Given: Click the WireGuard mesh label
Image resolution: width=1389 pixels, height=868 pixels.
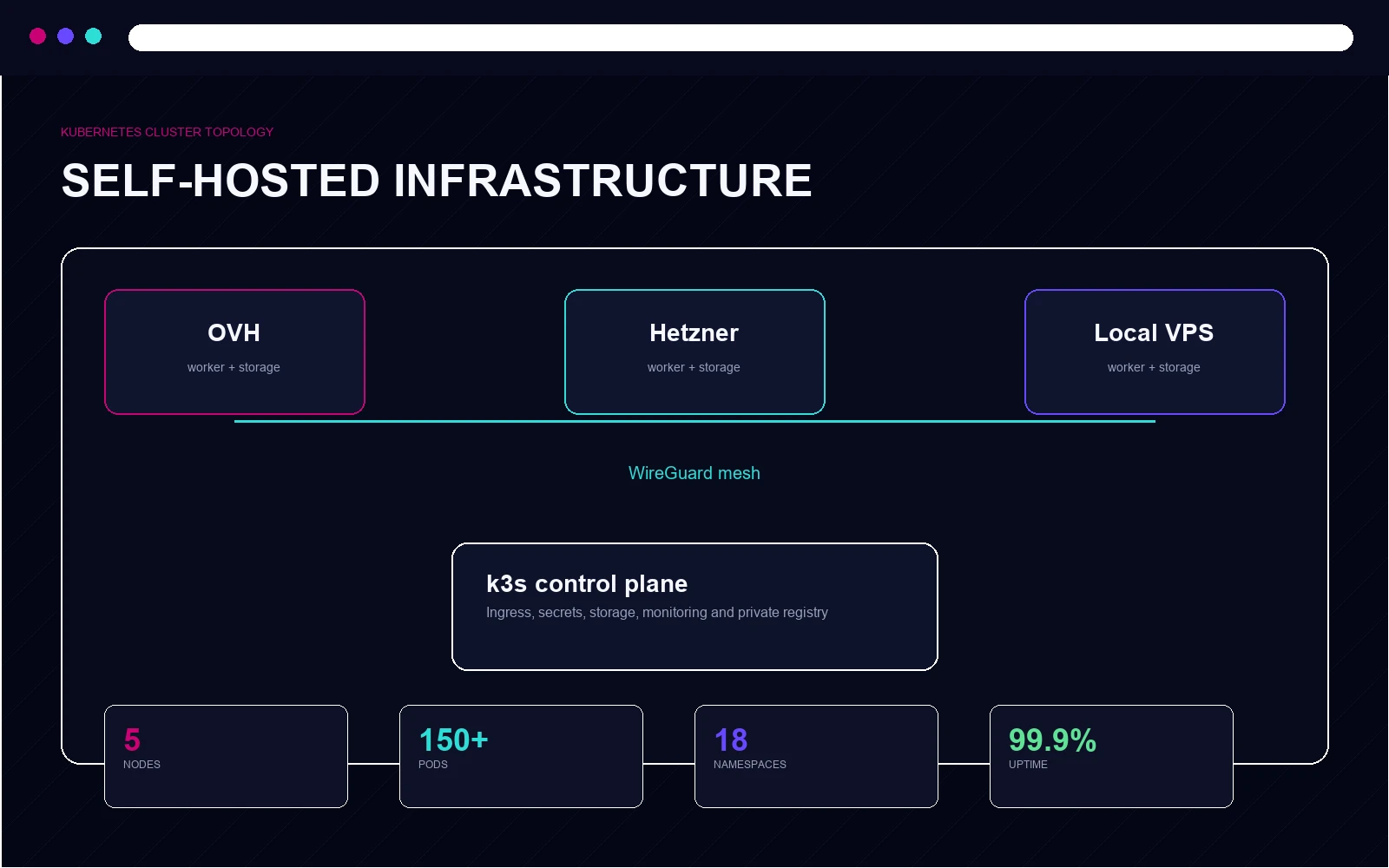Looking at the screenshot, I should click(x=694, y=473).
